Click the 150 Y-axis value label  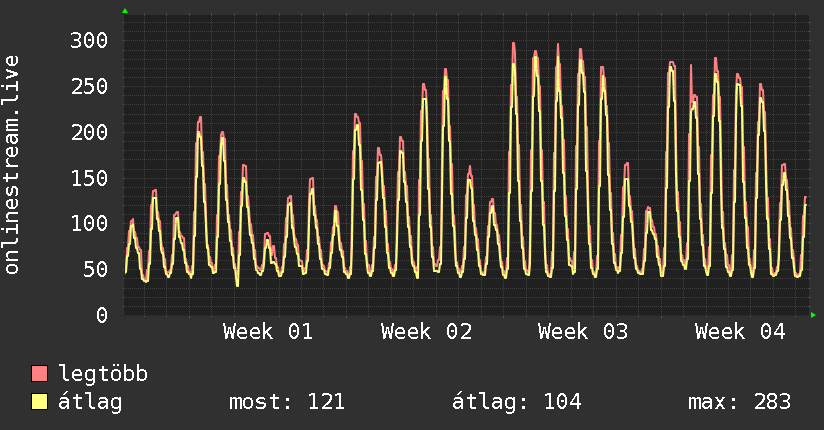[x=88, y=178]
